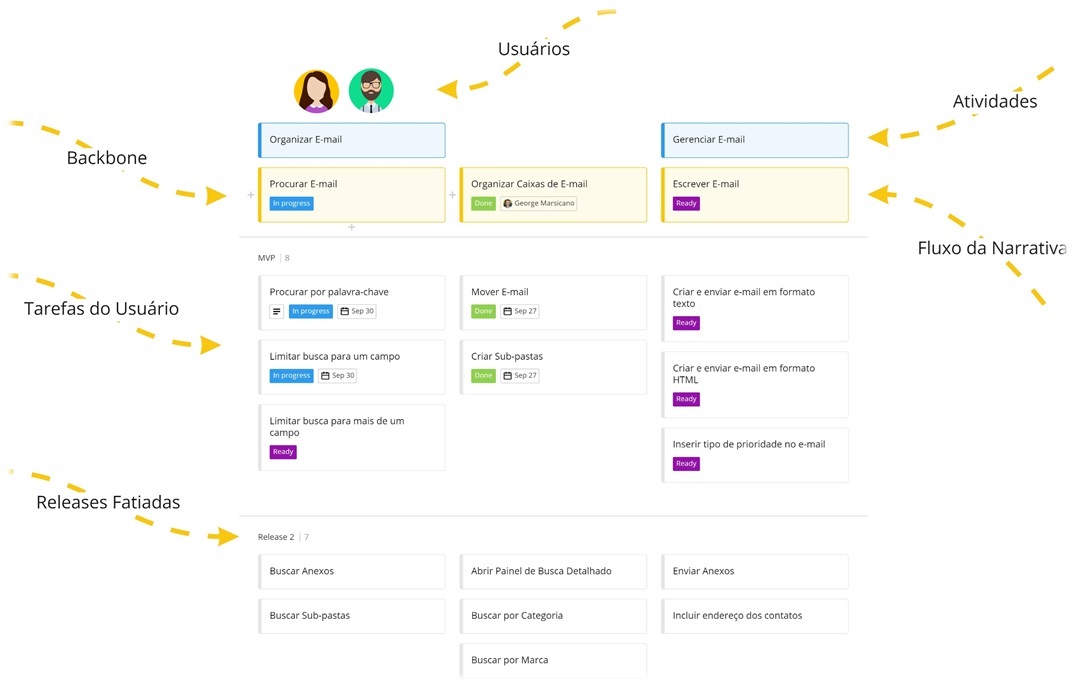
Task: Click In progress status on Procurar E-mail
Action: click(291, 203)
